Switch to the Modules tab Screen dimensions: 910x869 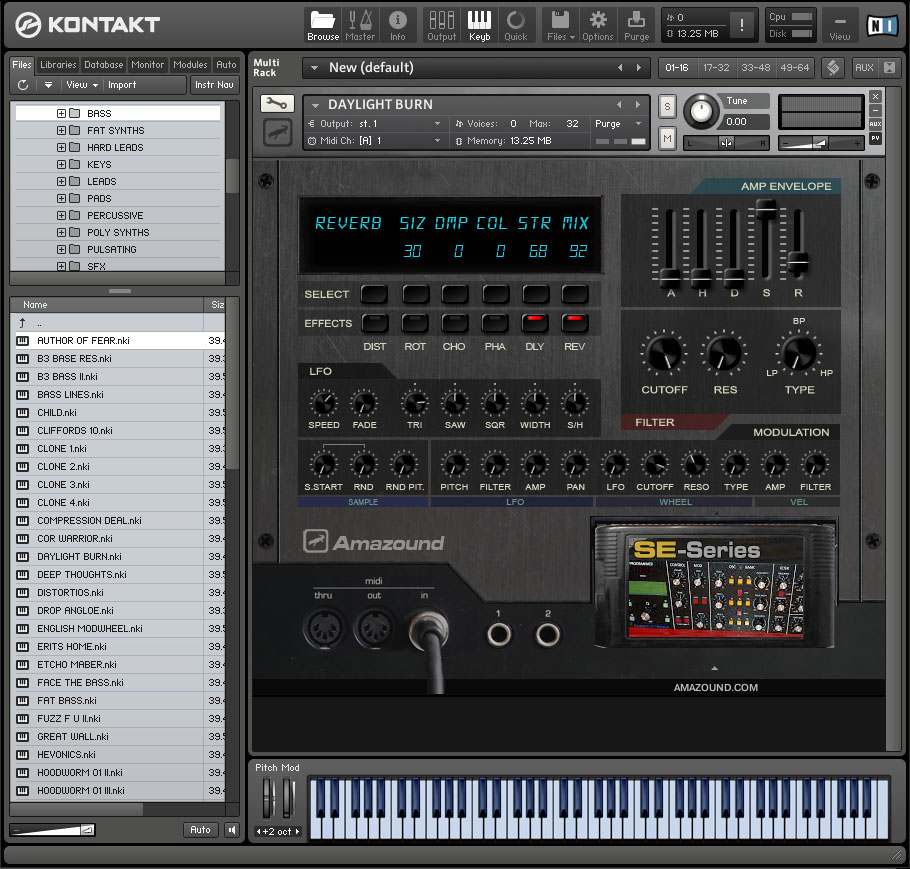click(x=190, y=64)
